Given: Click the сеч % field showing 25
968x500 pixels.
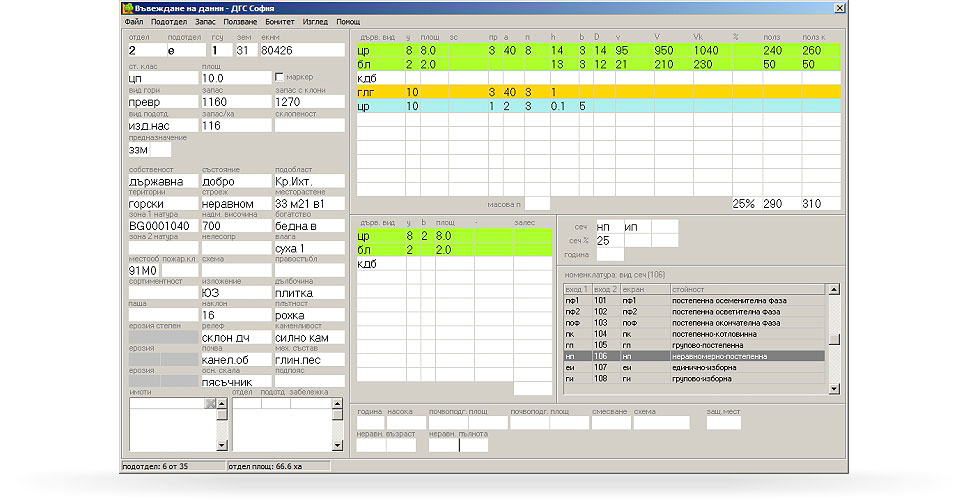Looking at the screenshot, I should [x=607, y=241].
